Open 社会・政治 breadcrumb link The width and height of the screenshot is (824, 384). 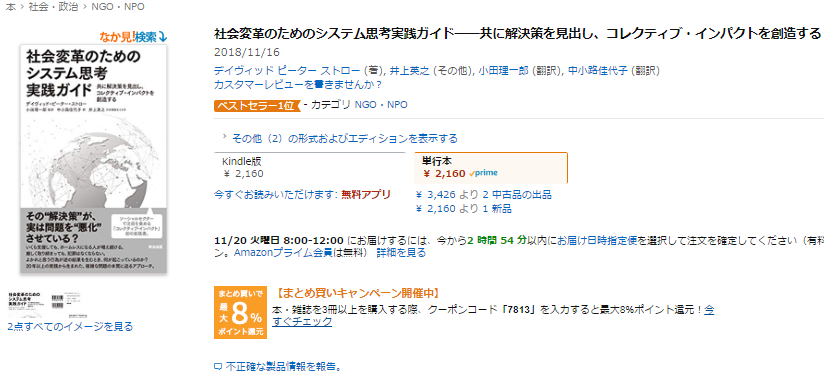click(x=53, y=7)
